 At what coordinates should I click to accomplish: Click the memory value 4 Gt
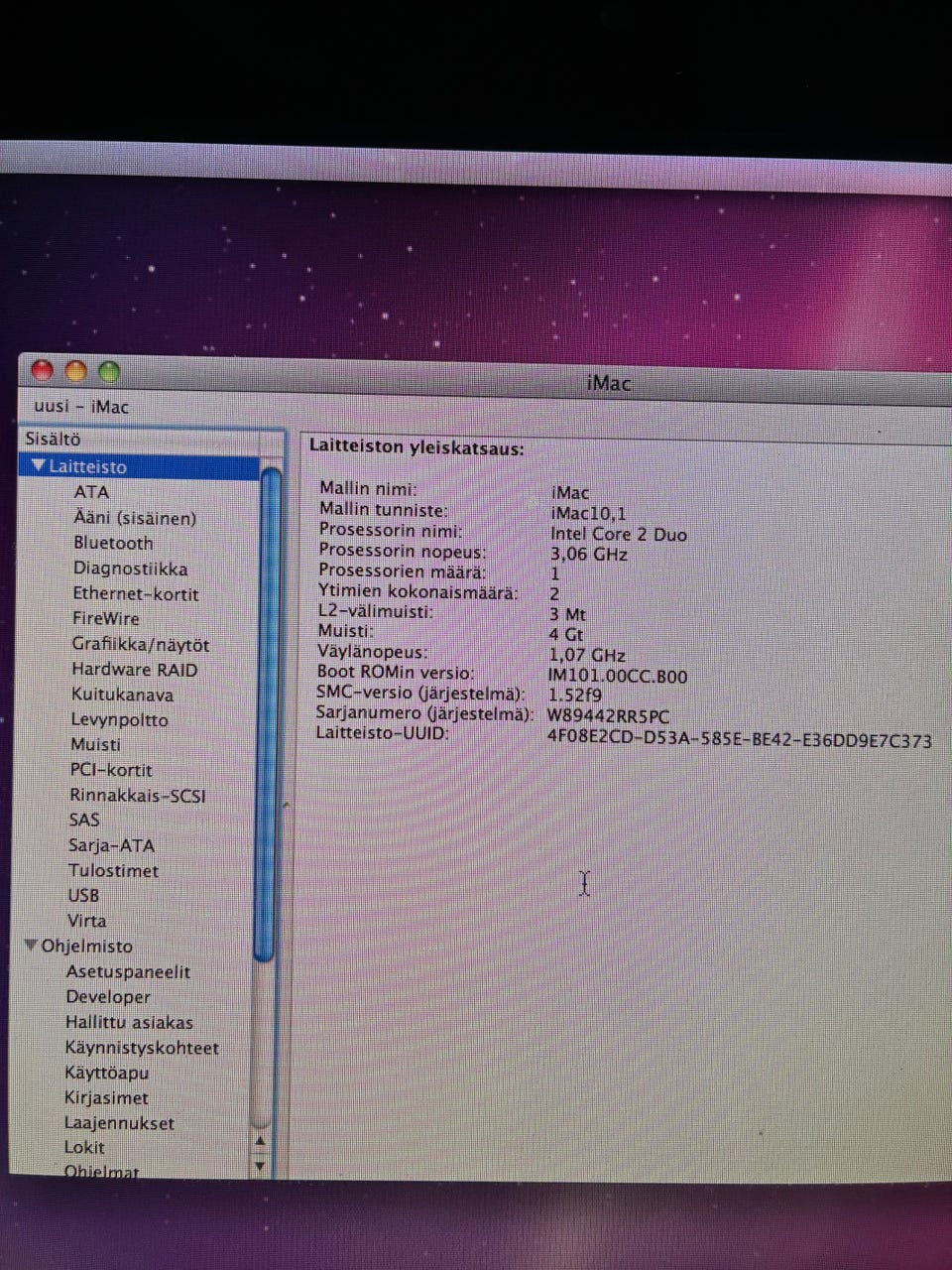[566, 634]
